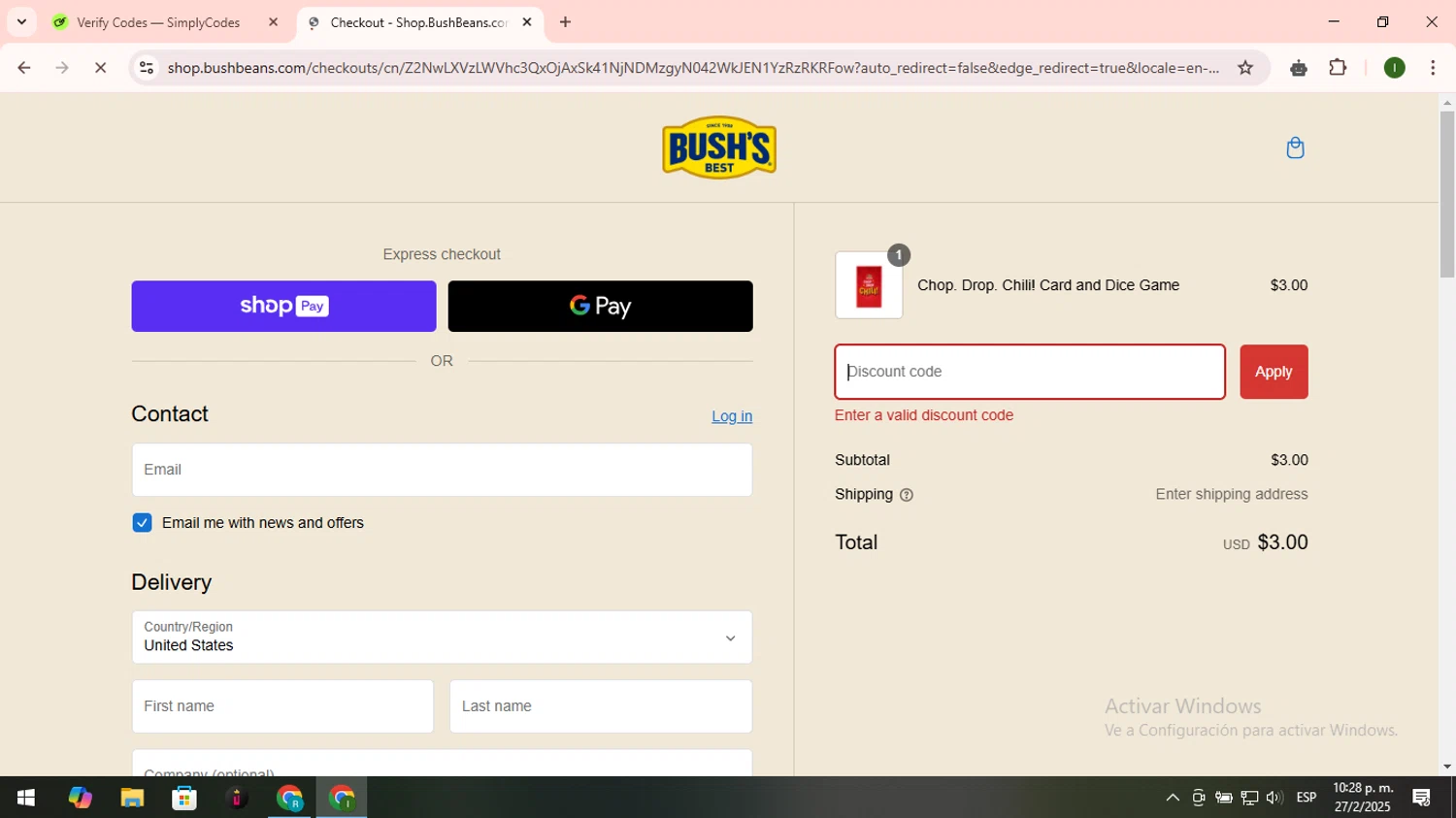Screen dimensions: 1456x818
Task: Focus the Last name field
Action: (x=601, y=706)
